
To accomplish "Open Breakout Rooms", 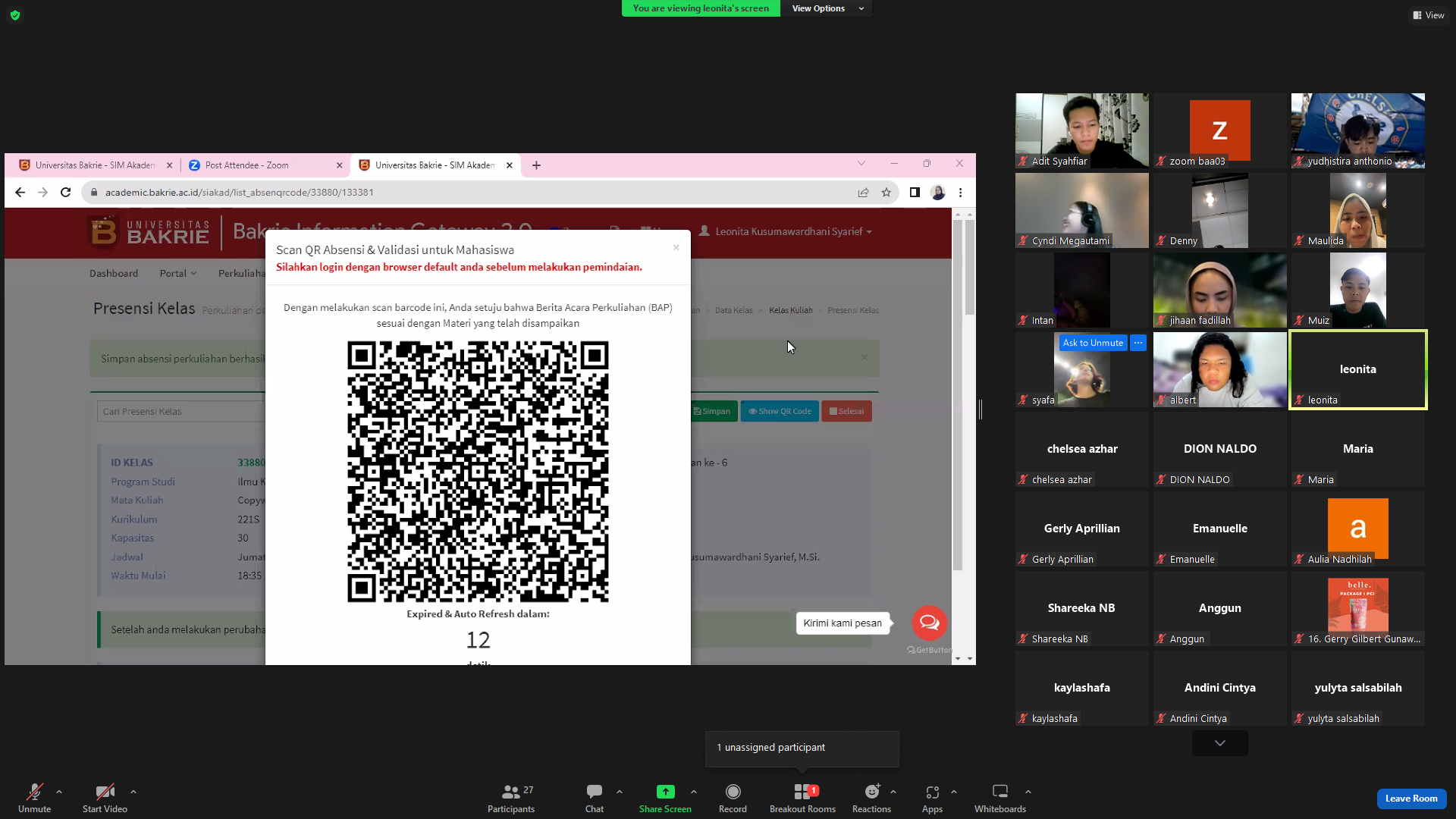I will [802, 798].
